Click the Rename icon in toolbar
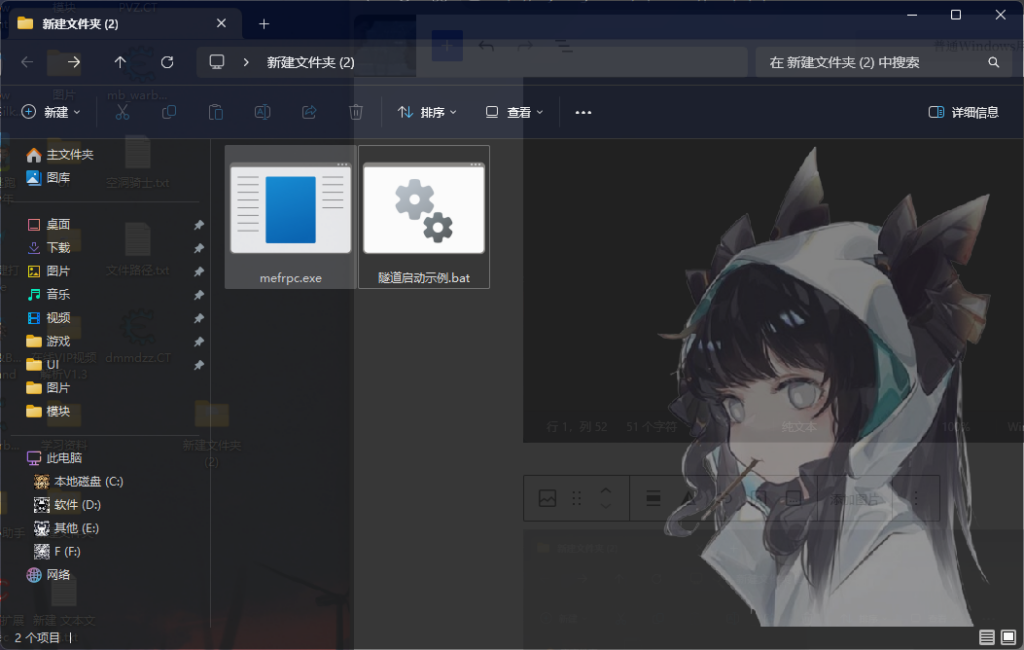Screen dimensions: 1024x650 [x=262, y=112]
